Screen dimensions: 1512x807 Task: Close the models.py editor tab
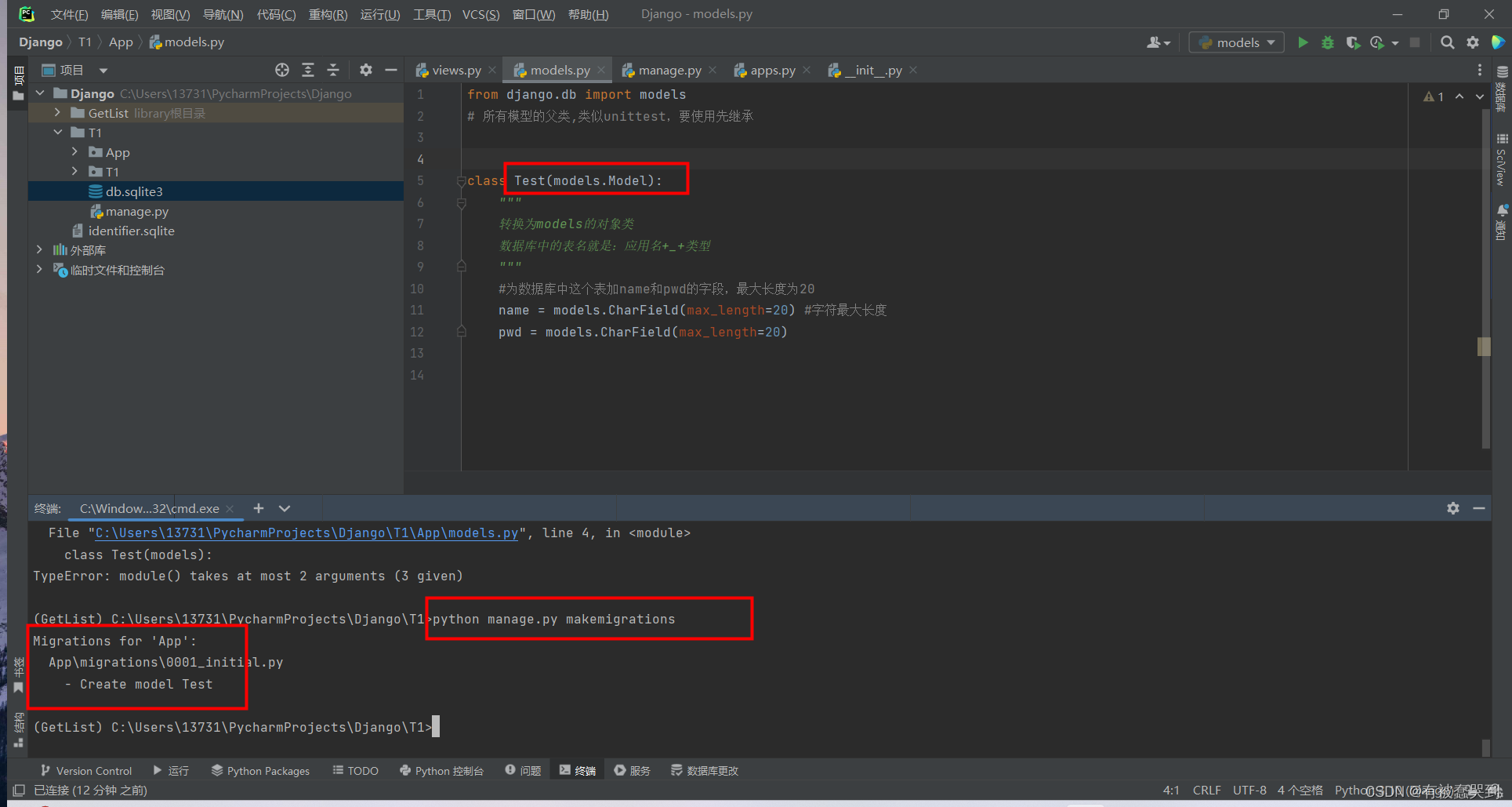pos(601,70)
